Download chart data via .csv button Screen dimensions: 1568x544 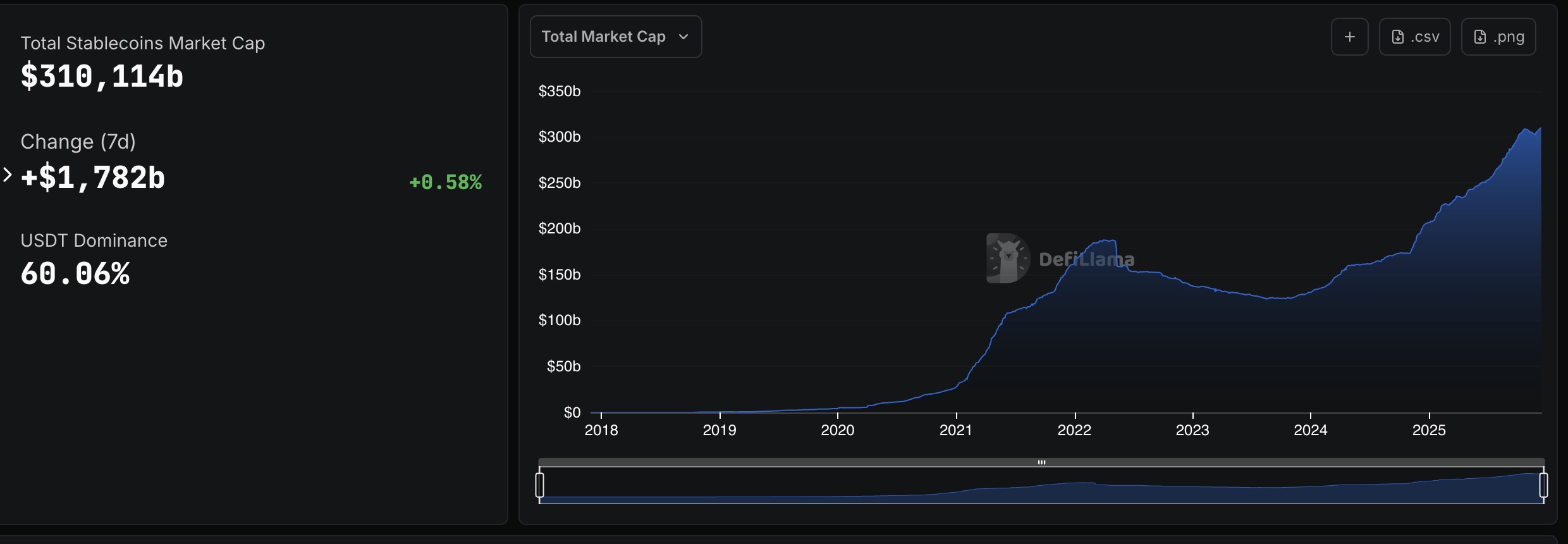1414,37
